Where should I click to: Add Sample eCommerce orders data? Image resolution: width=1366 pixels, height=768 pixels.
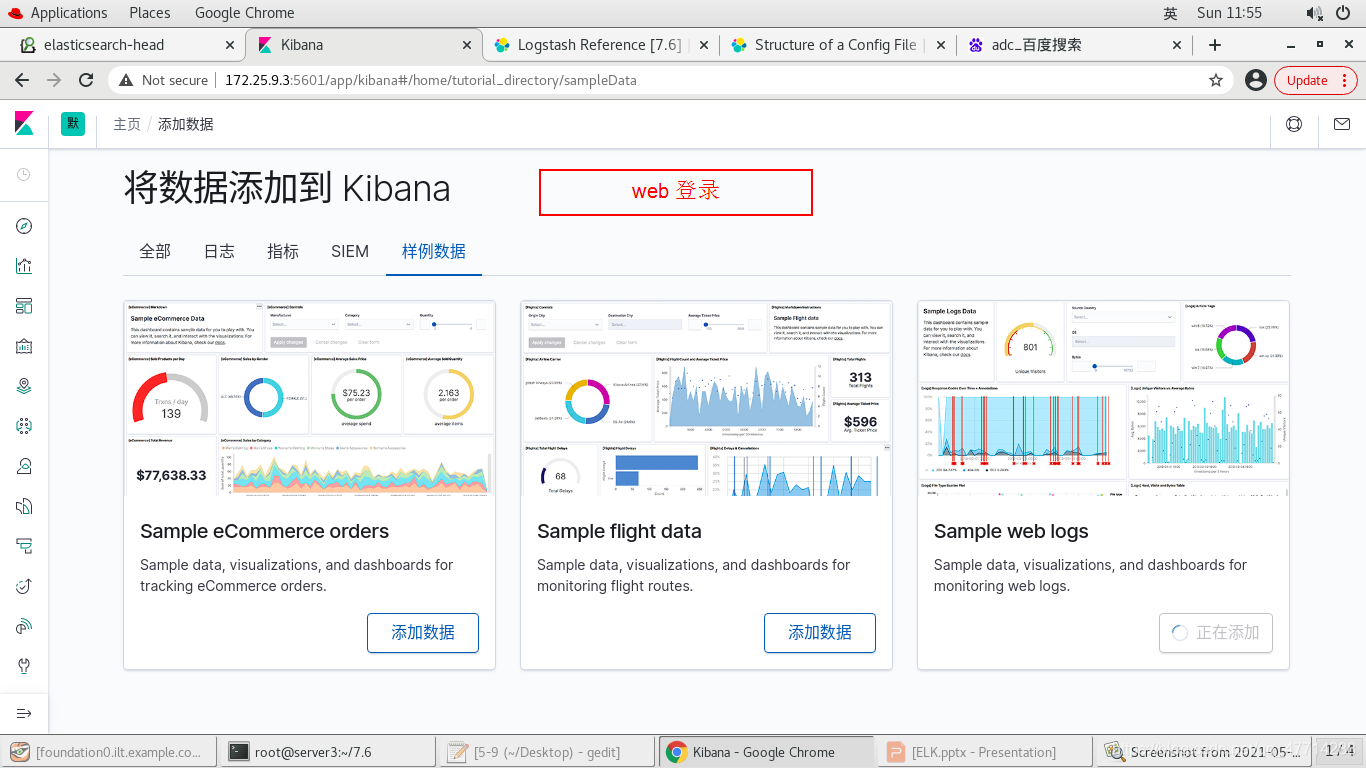(423, 633)
